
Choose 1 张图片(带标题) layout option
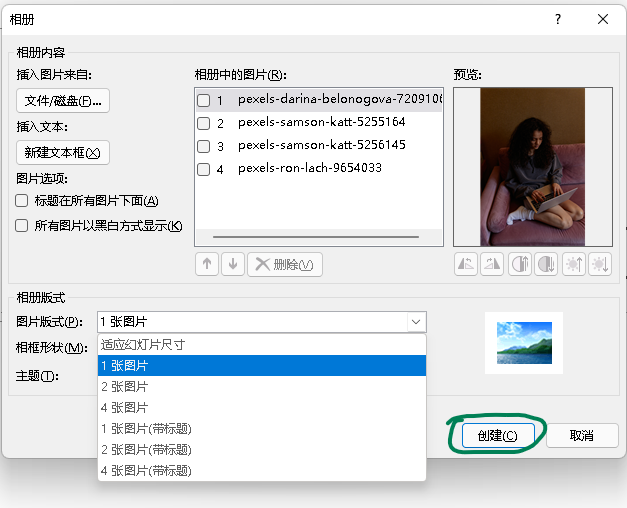point(262,429)
